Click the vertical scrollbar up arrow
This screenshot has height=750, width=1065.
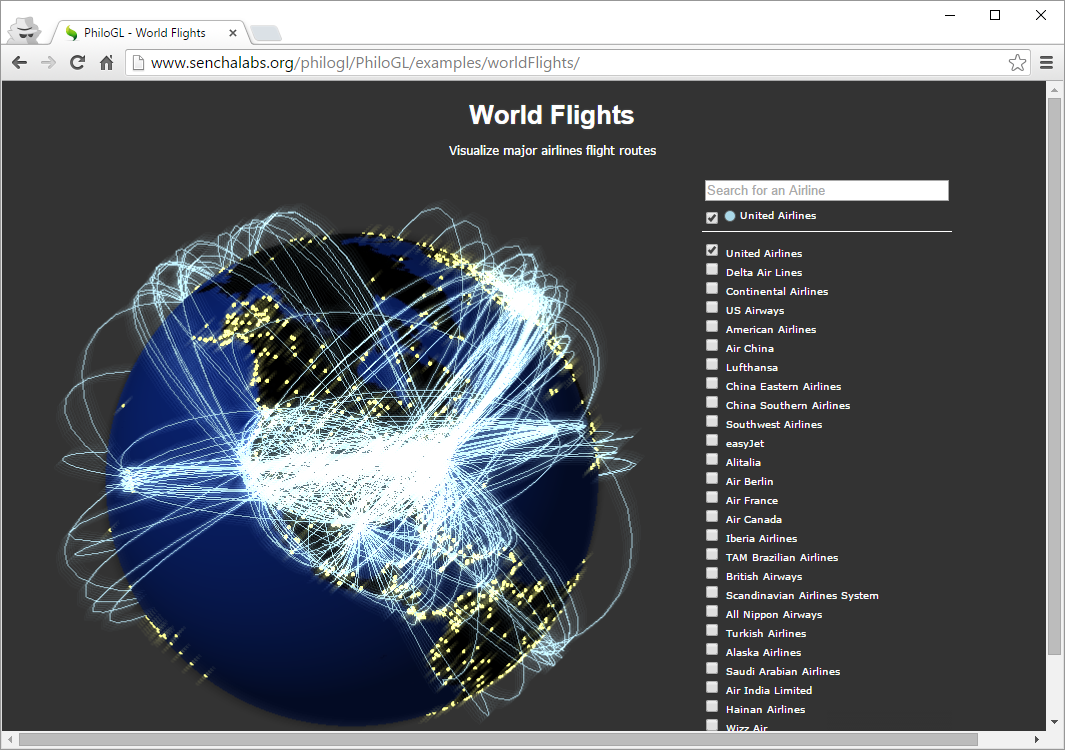pos(1054,90)
